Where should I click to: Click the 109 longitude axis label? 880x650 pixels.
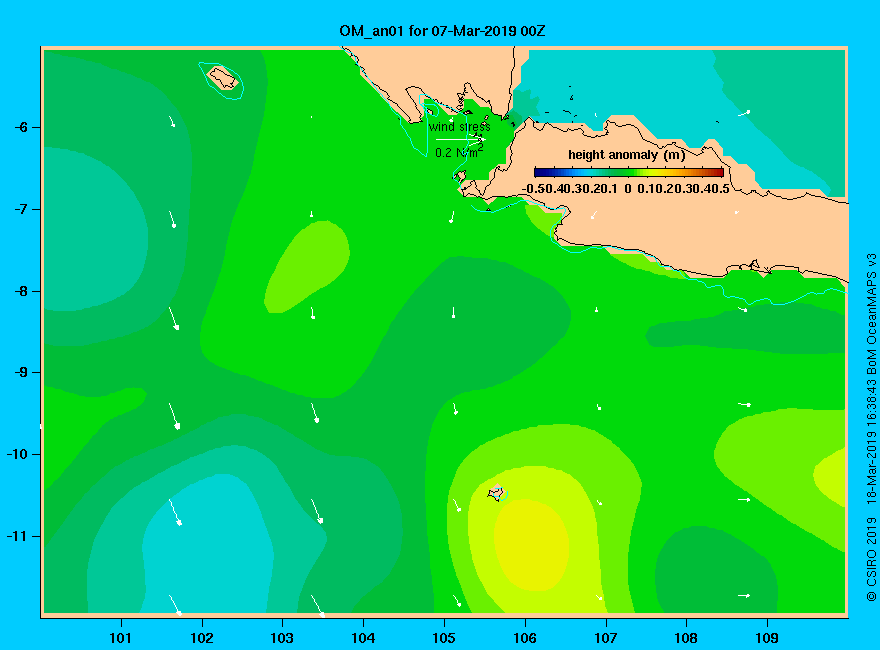click(x=767, y=638)
